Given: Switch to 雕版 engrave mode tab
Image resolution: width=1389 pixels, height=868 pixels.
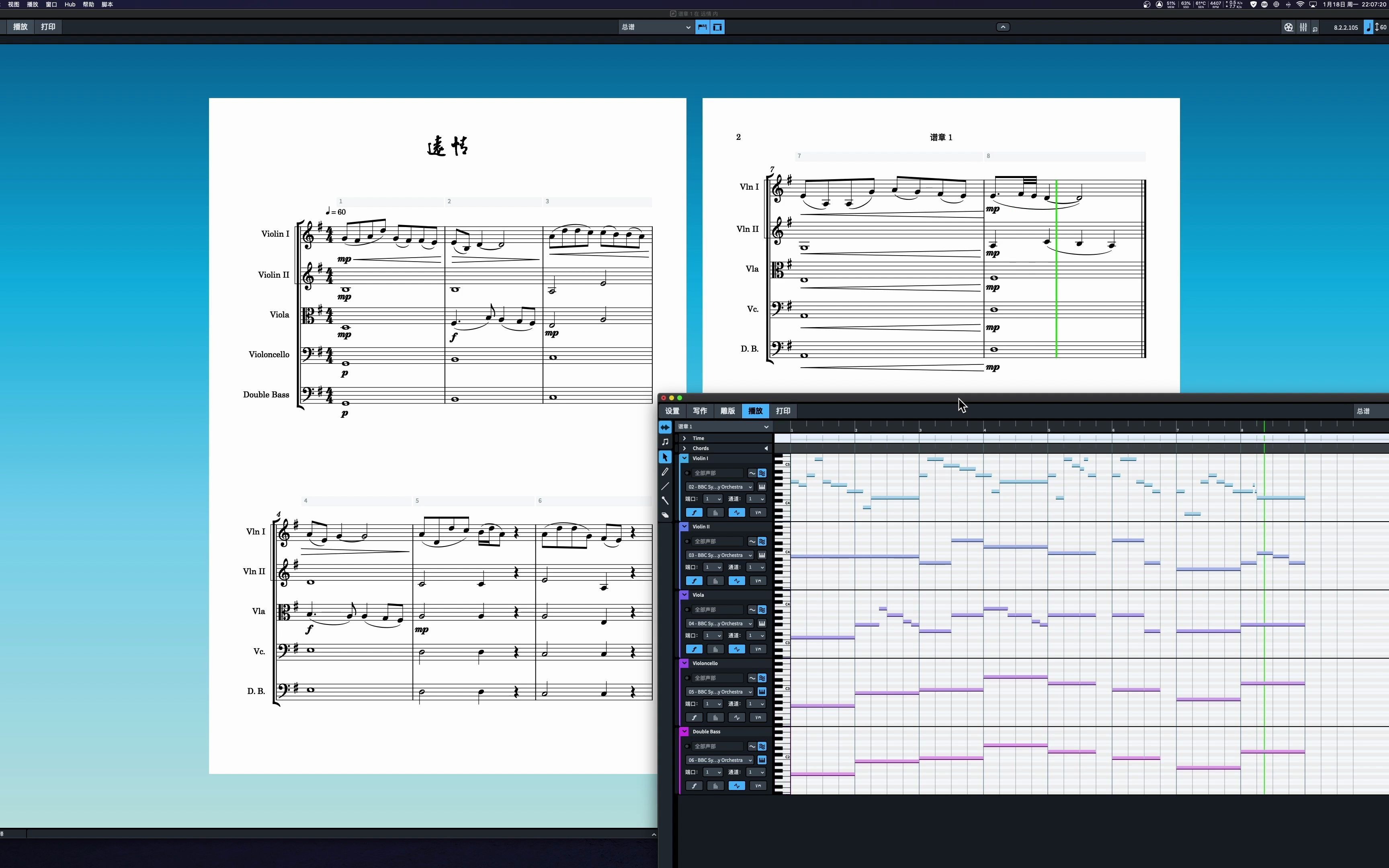Looking at the screenshot, I should 727,411.
